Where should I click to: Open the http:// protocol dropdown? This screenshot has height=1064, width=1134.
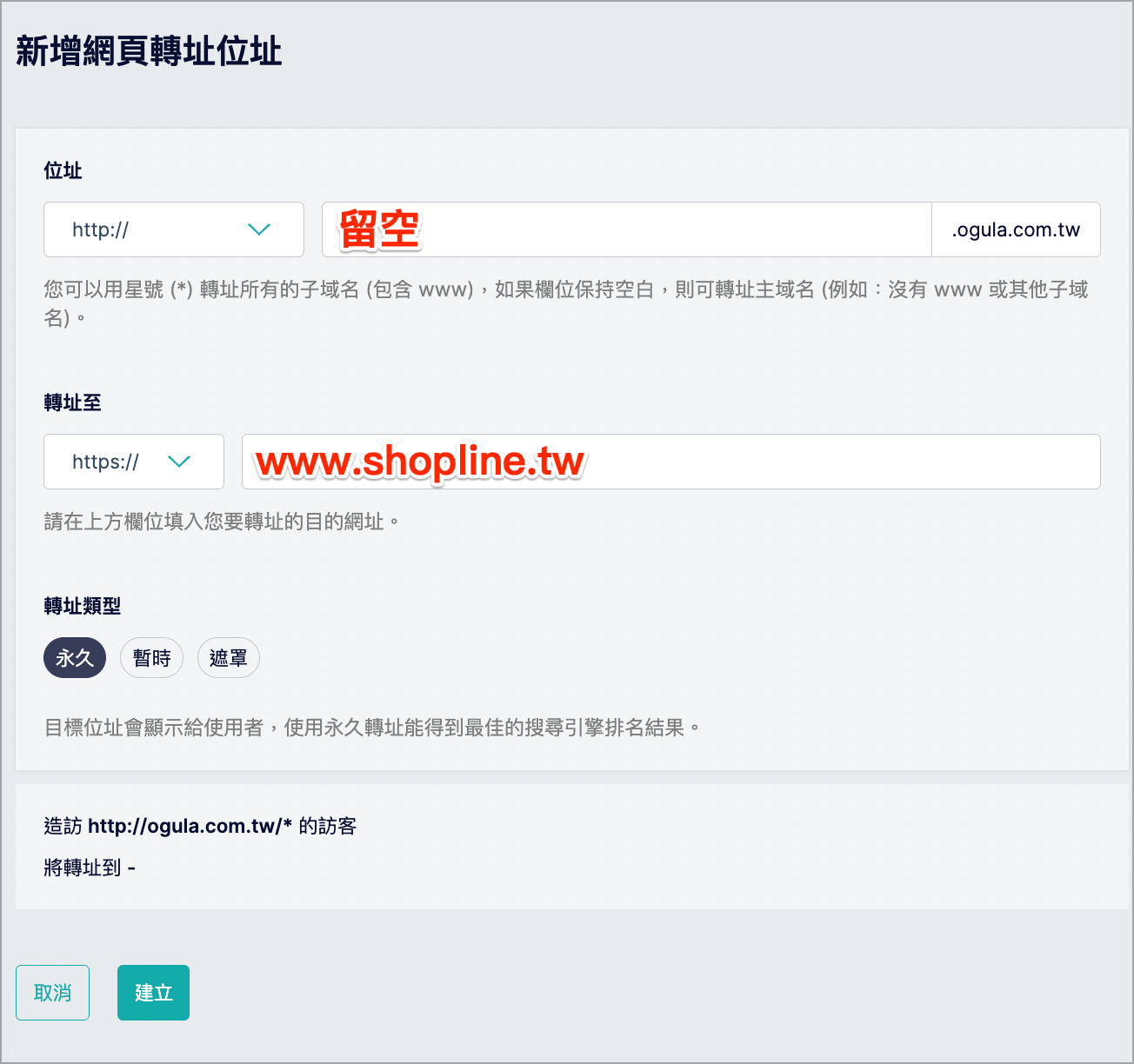(x=174, y=229)
